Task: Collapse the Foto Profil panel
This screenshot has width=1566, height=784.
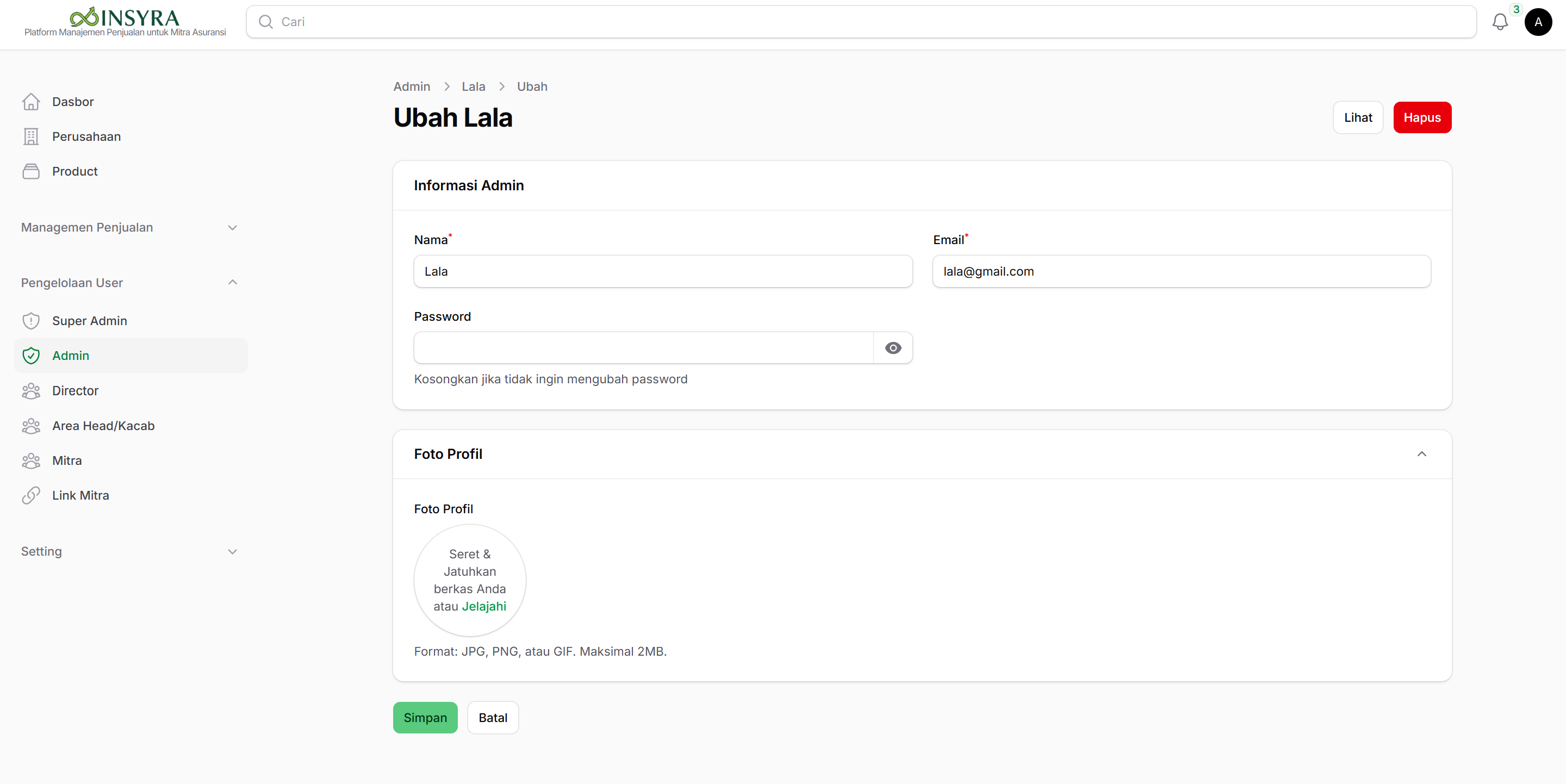Action: click(x=1421, y=454)
